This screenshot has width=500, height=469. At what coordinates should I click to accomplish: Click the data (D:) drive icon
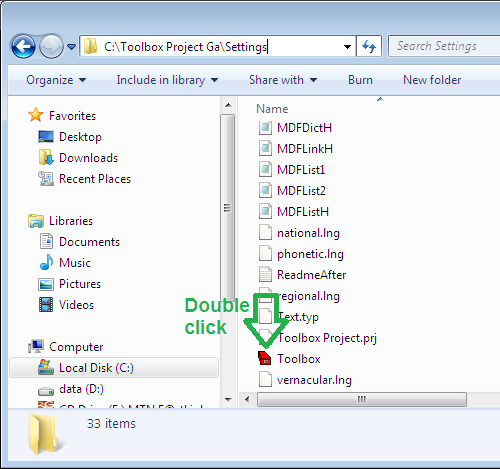point(46,390)
